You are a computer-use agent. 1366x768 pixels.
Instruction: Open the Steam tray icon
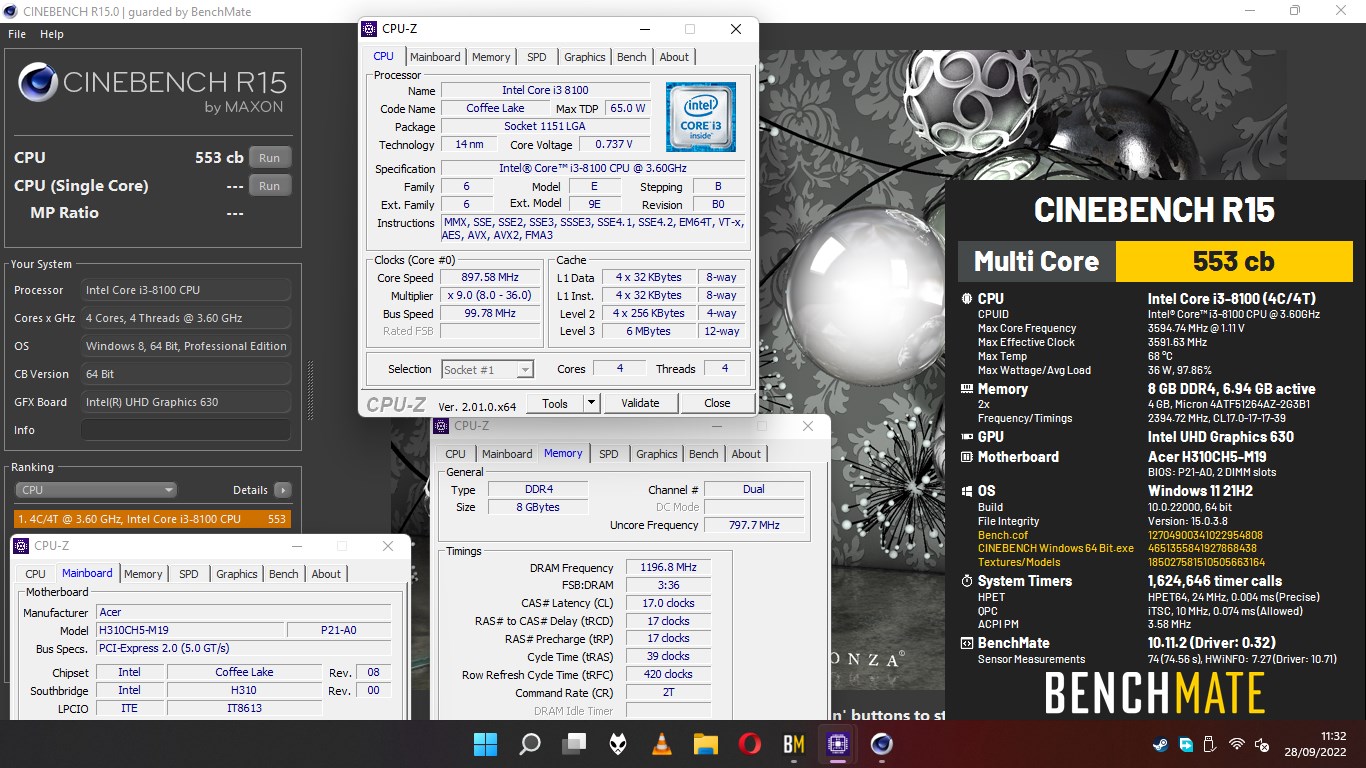1160,745
